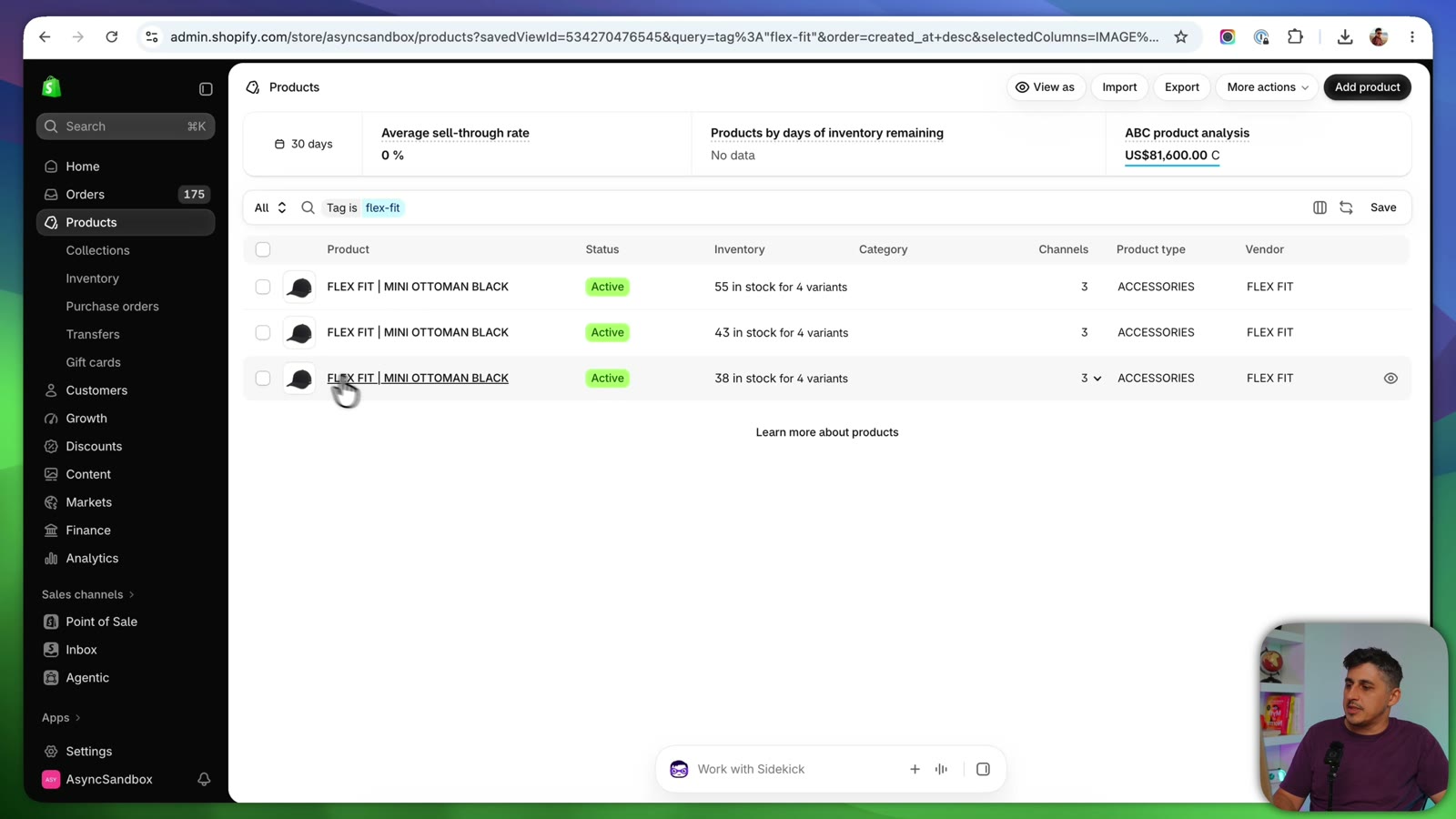Open the browser profile avatar
This screenshot has height=819, width=1456.
(1379, 37)
